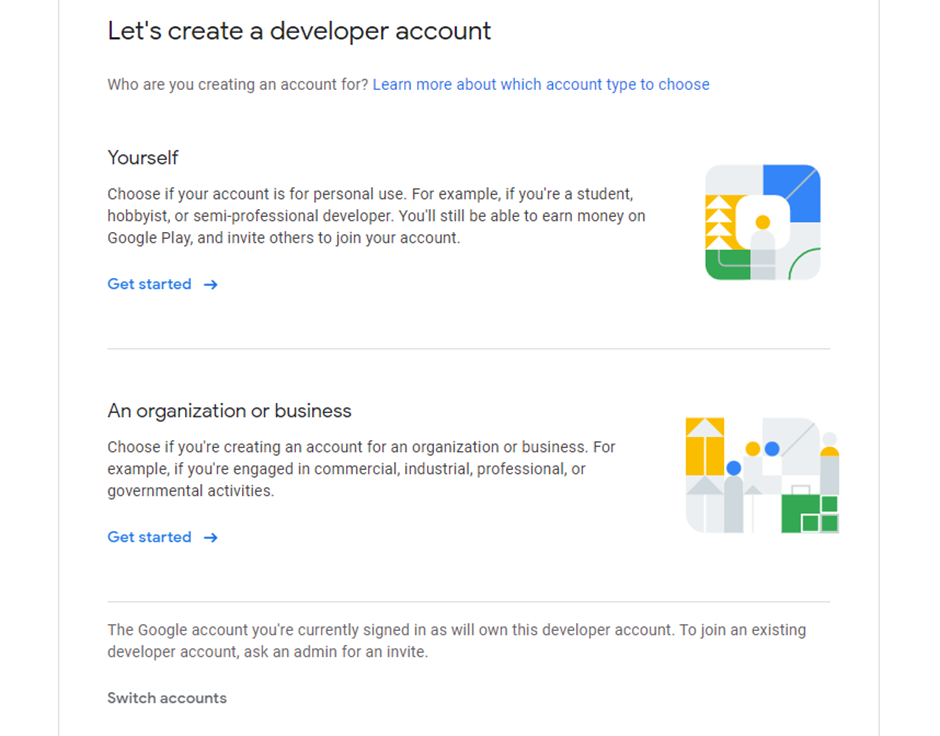Click the blue square in the Yourself illustration
The image size is (940, 736).
click(x=795, y=190)
